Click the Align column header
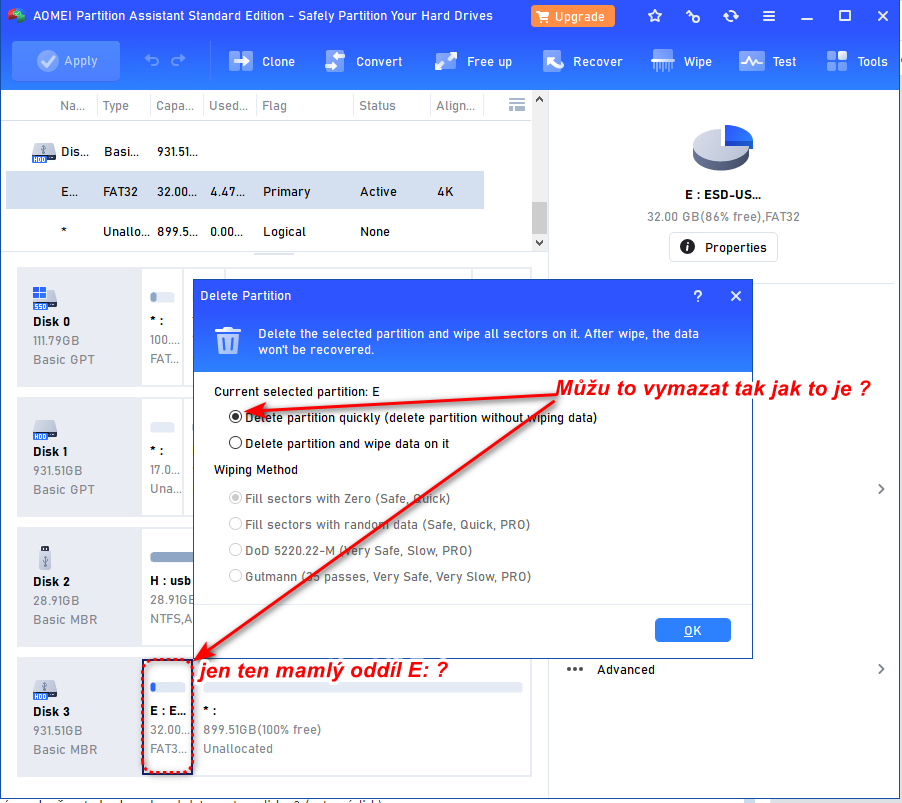This screenshot has height=803, width=902. [455, 106]
